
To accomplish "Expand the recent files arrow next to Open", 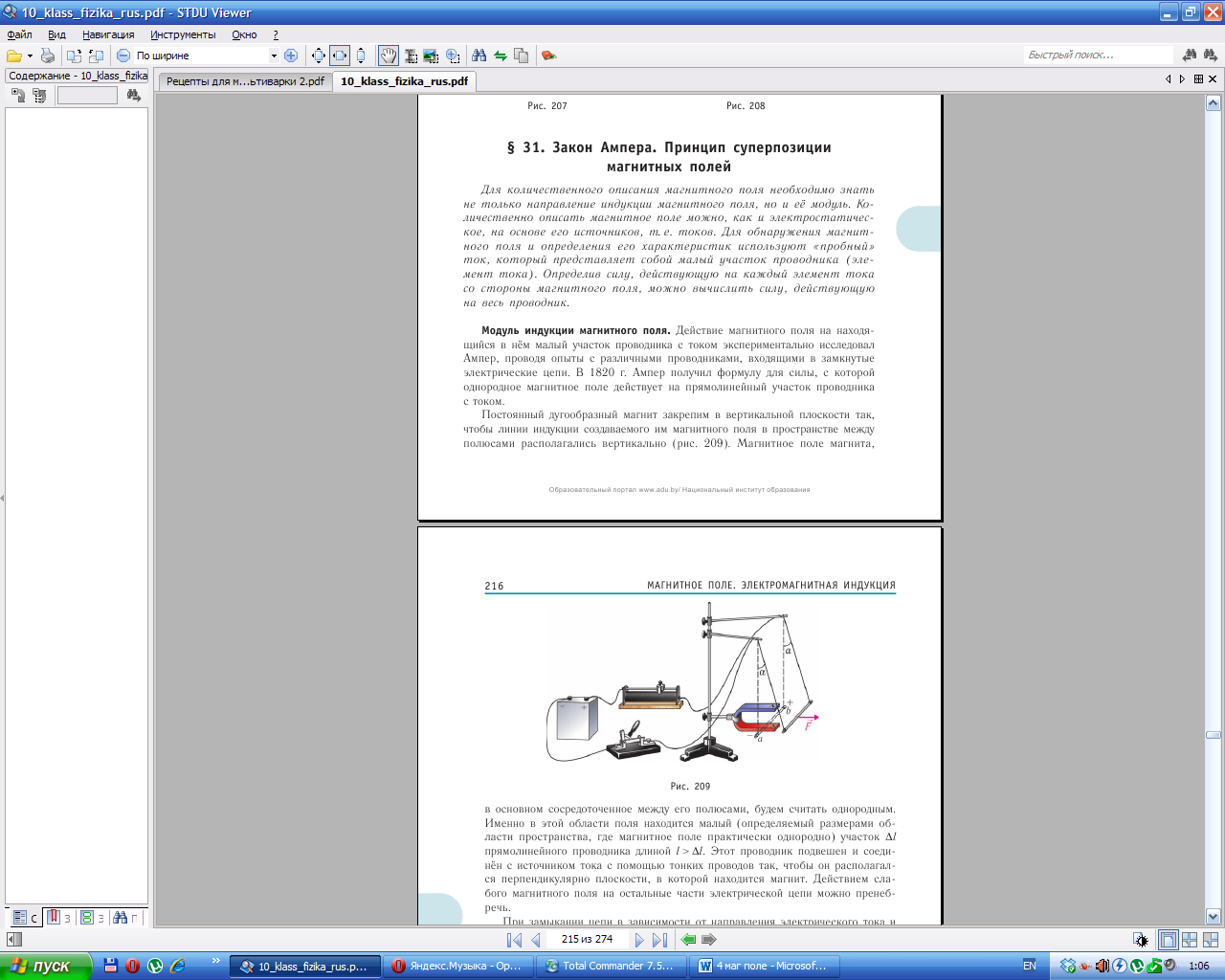I will [30, 56].
